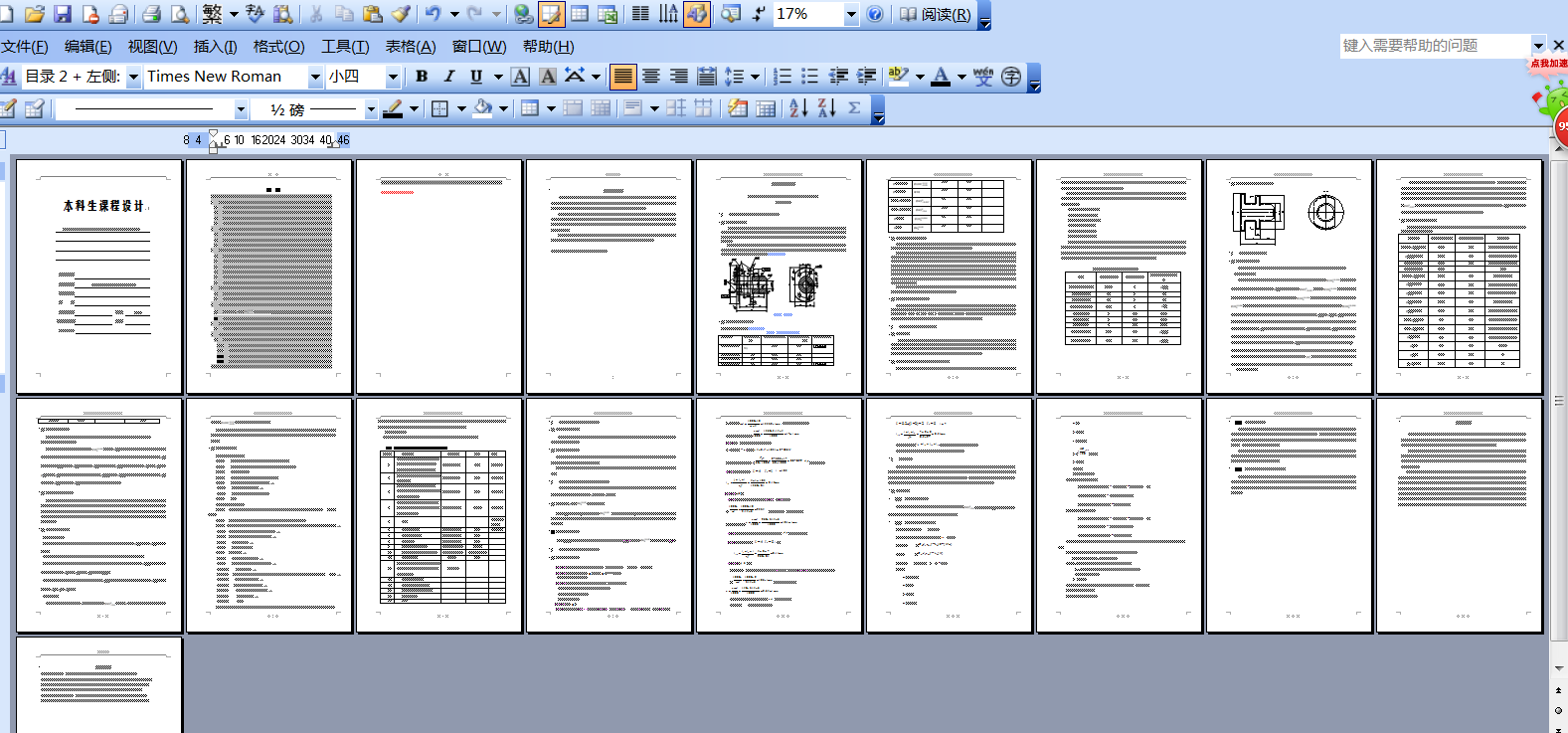Open the 编辑(E) Edit menu
The image size is (1568, 733).
tap(88, 47)
